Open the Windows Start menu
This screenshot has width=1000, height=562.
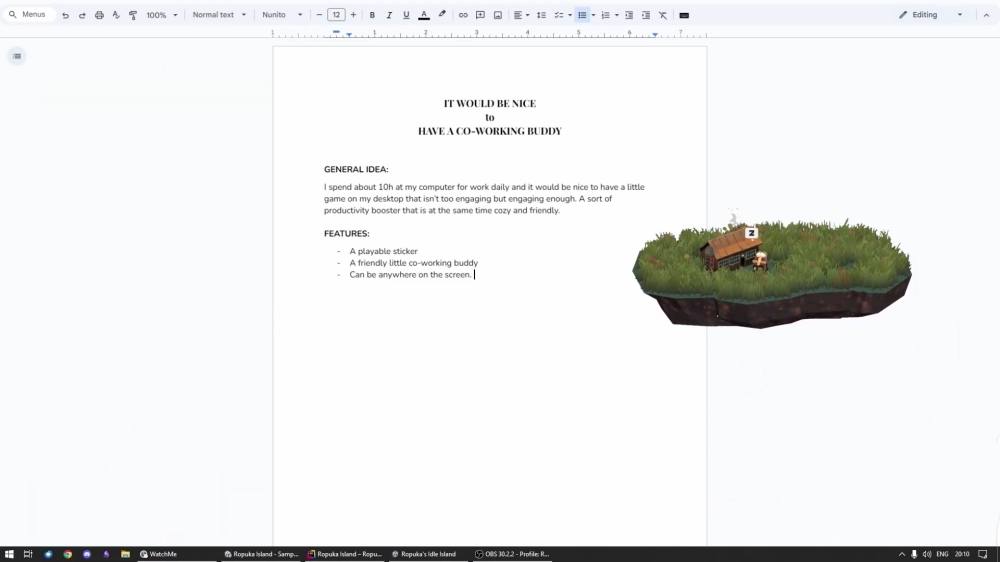(9, 554)
